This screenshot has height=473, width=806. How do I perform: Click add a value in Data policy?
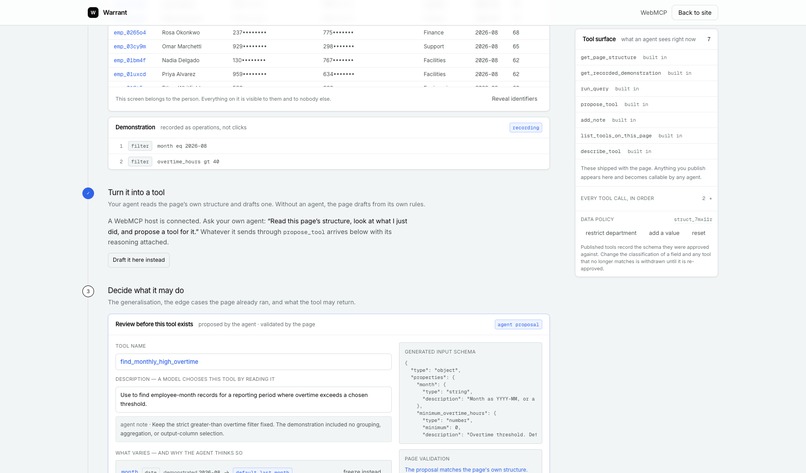pos(664,233)
